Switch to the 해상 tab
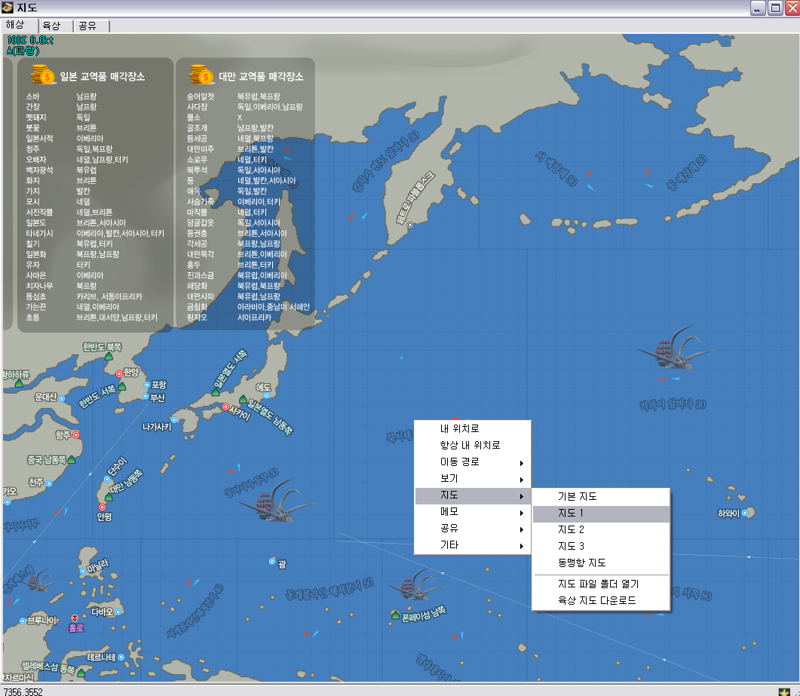The image size is (800, 696). click(18, 25)
